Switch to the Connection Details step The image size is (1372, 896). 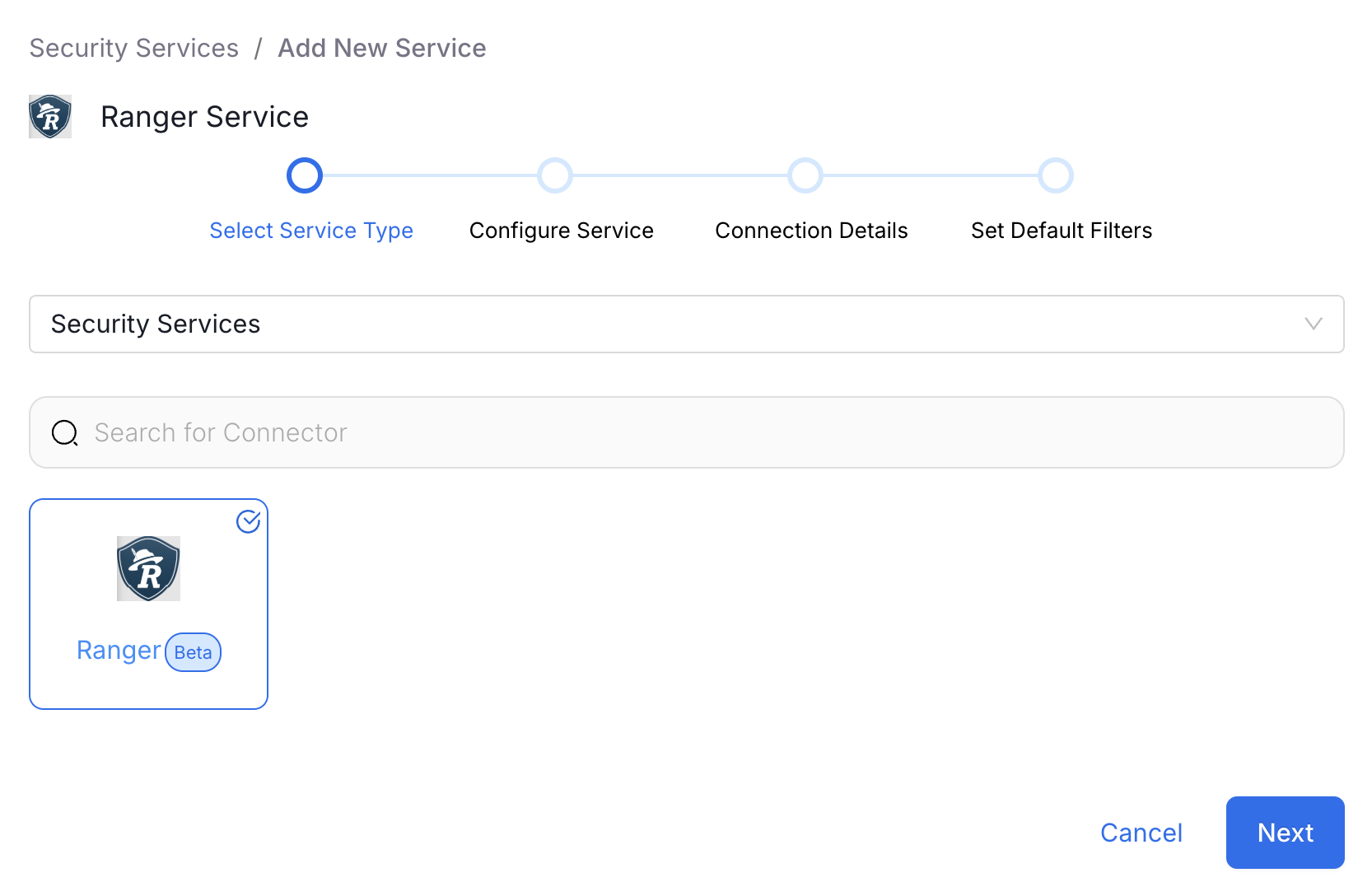click(x=811, y=231)
